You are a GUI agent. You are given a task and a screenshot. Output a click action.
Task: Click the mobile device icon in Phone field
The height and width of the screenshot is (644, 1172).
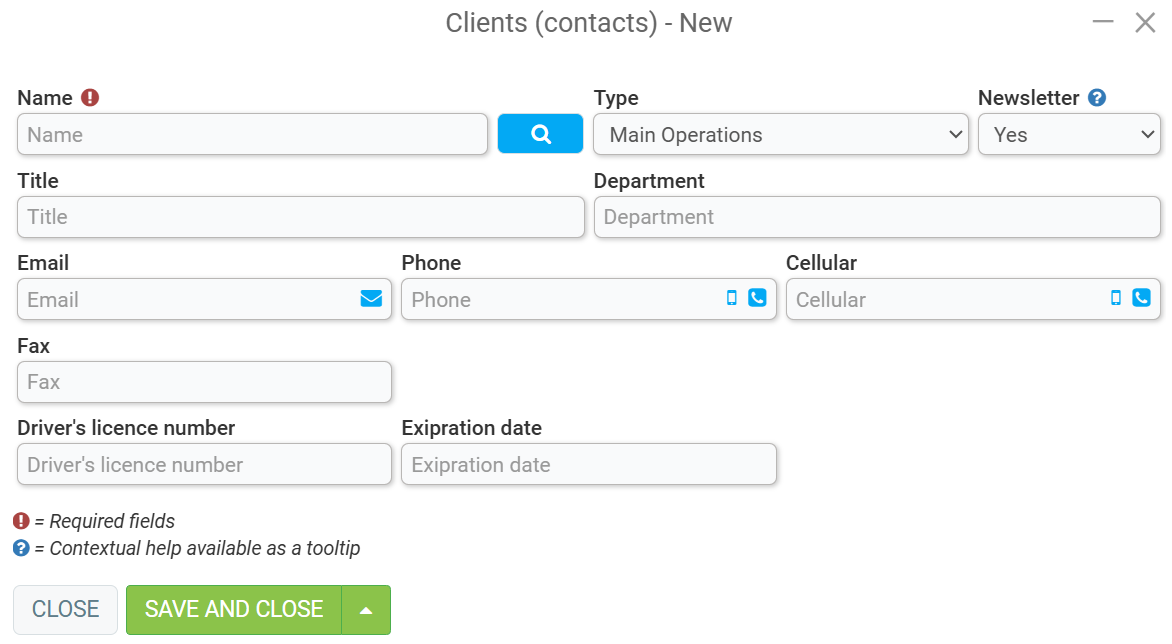(x=732, y=297)
